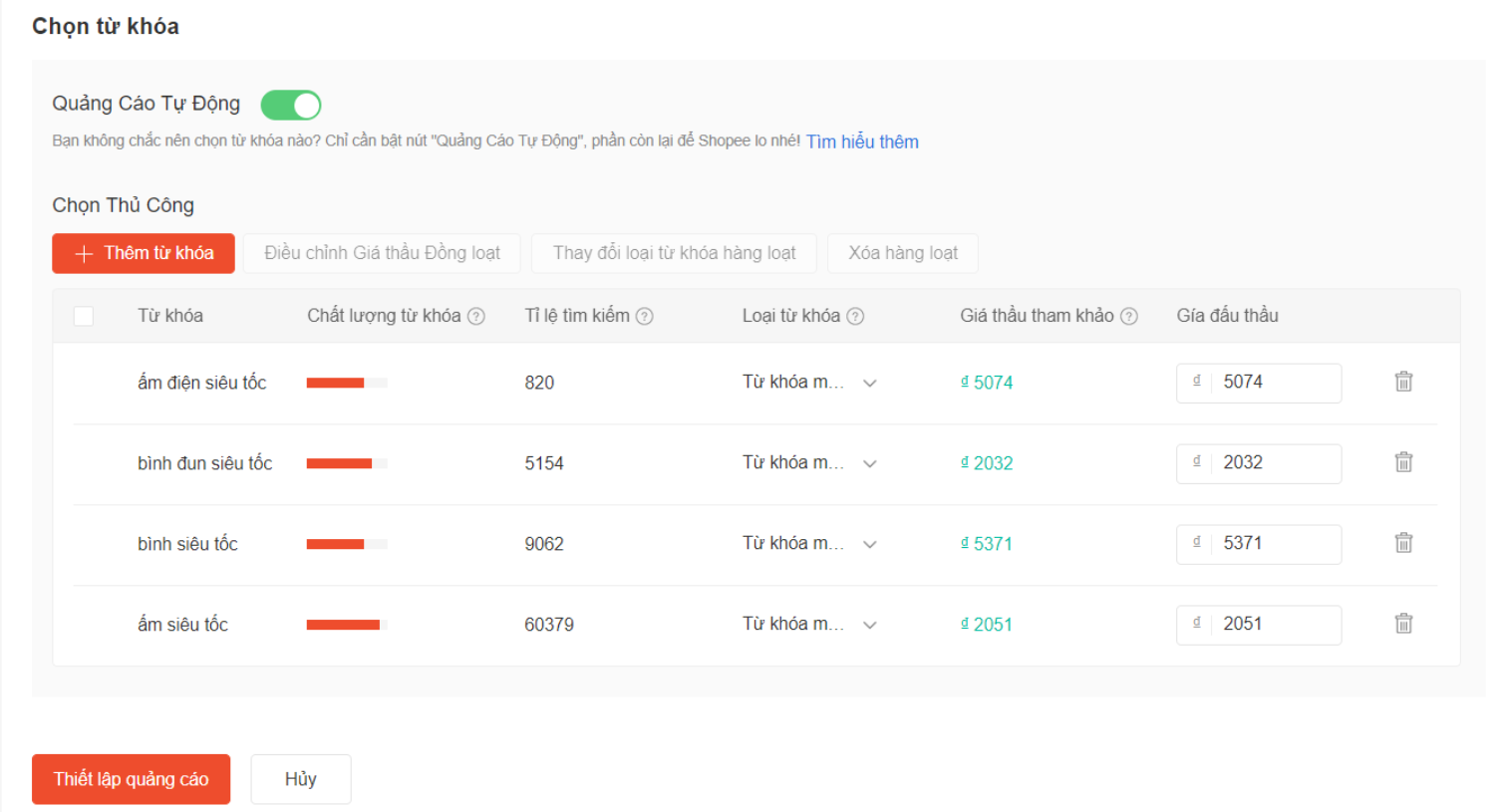Open help icon next to "Tỉ lệ tìm kiếm"
Screen dimensions: 1512x812
(x=645, y=316)
